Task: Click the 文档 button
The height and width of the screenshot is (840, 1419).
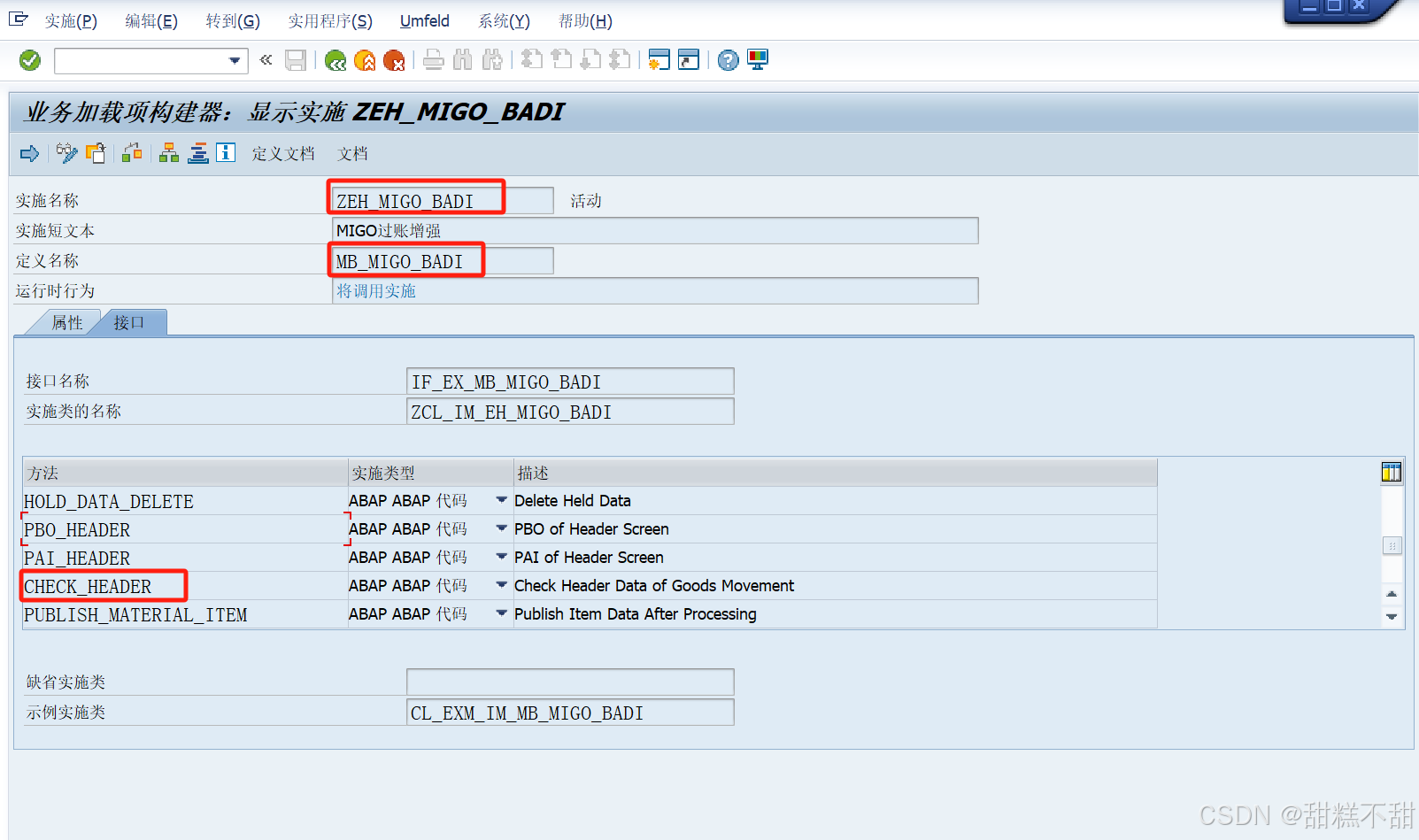Action: [x=351, y=153]
